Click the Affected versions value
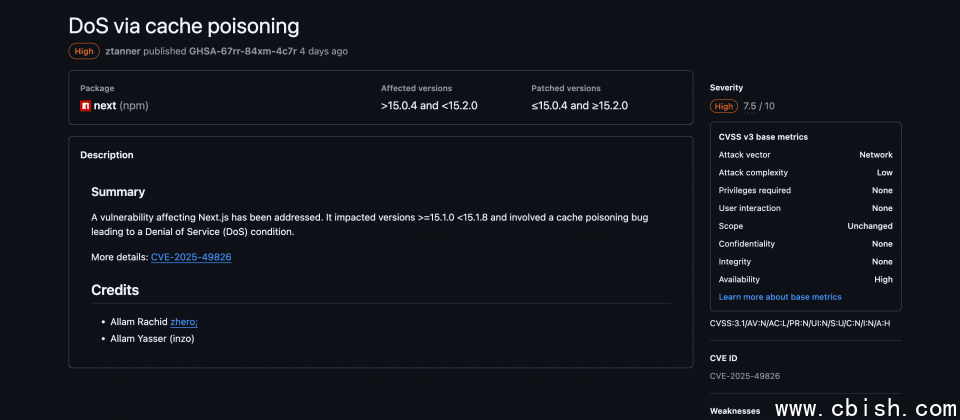This screenshot has height=420, width=960. click(x=429, y=106)
